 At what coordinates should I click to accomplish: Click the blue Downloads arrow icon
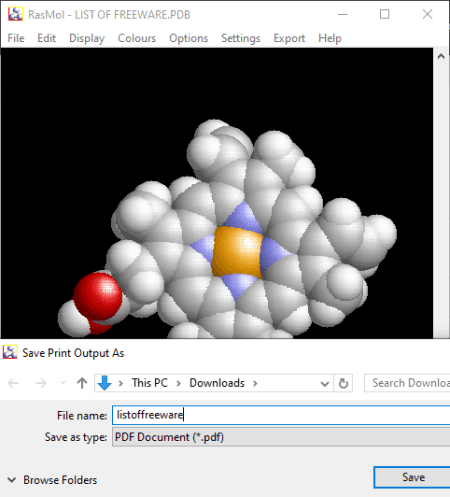[104, 383]
